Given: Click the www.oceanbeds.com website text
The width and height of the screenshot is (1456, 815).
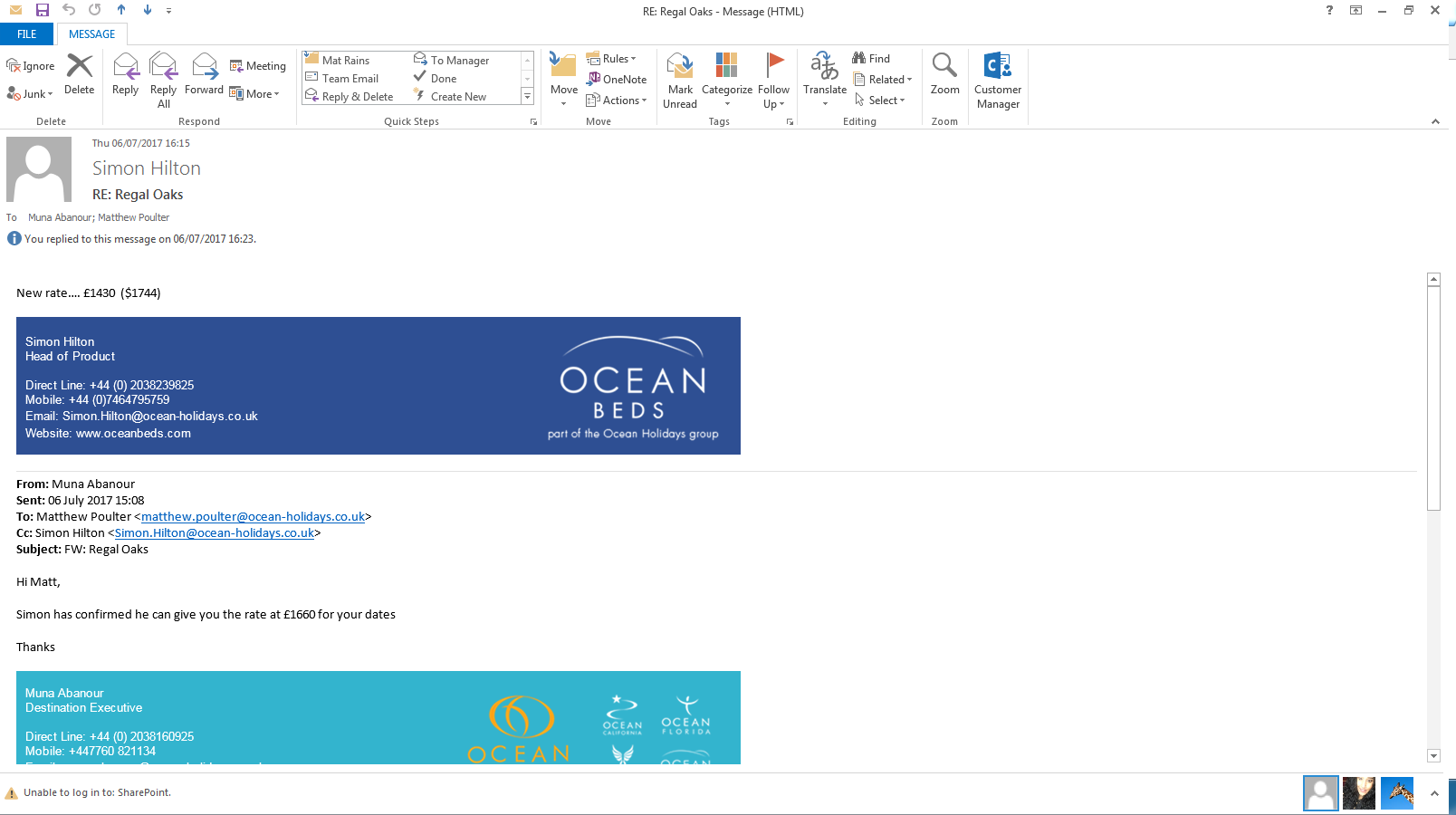Looking at the screenshot, I should point(133,434).
